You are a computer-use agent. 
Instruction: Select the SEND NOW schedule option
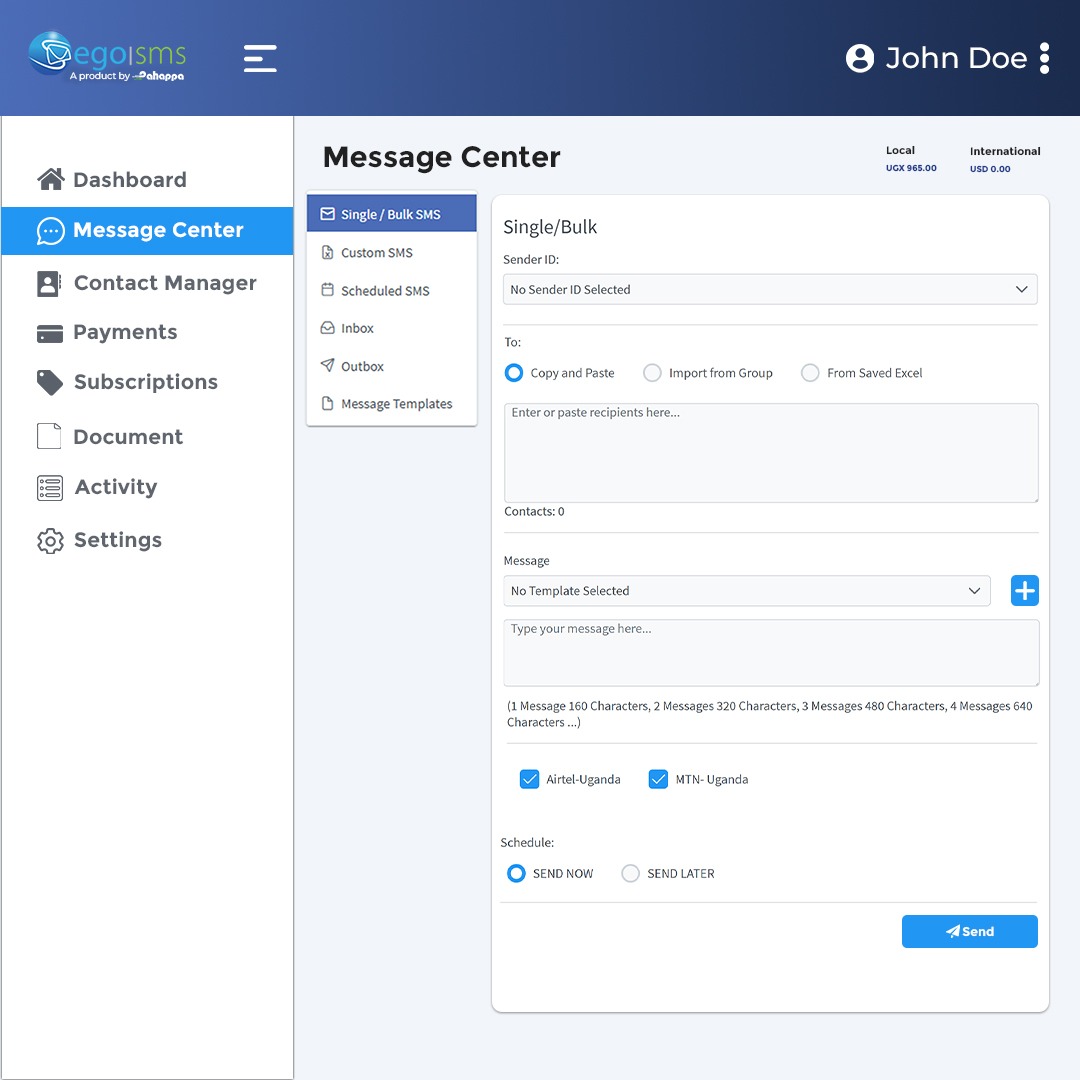[516, 873]
